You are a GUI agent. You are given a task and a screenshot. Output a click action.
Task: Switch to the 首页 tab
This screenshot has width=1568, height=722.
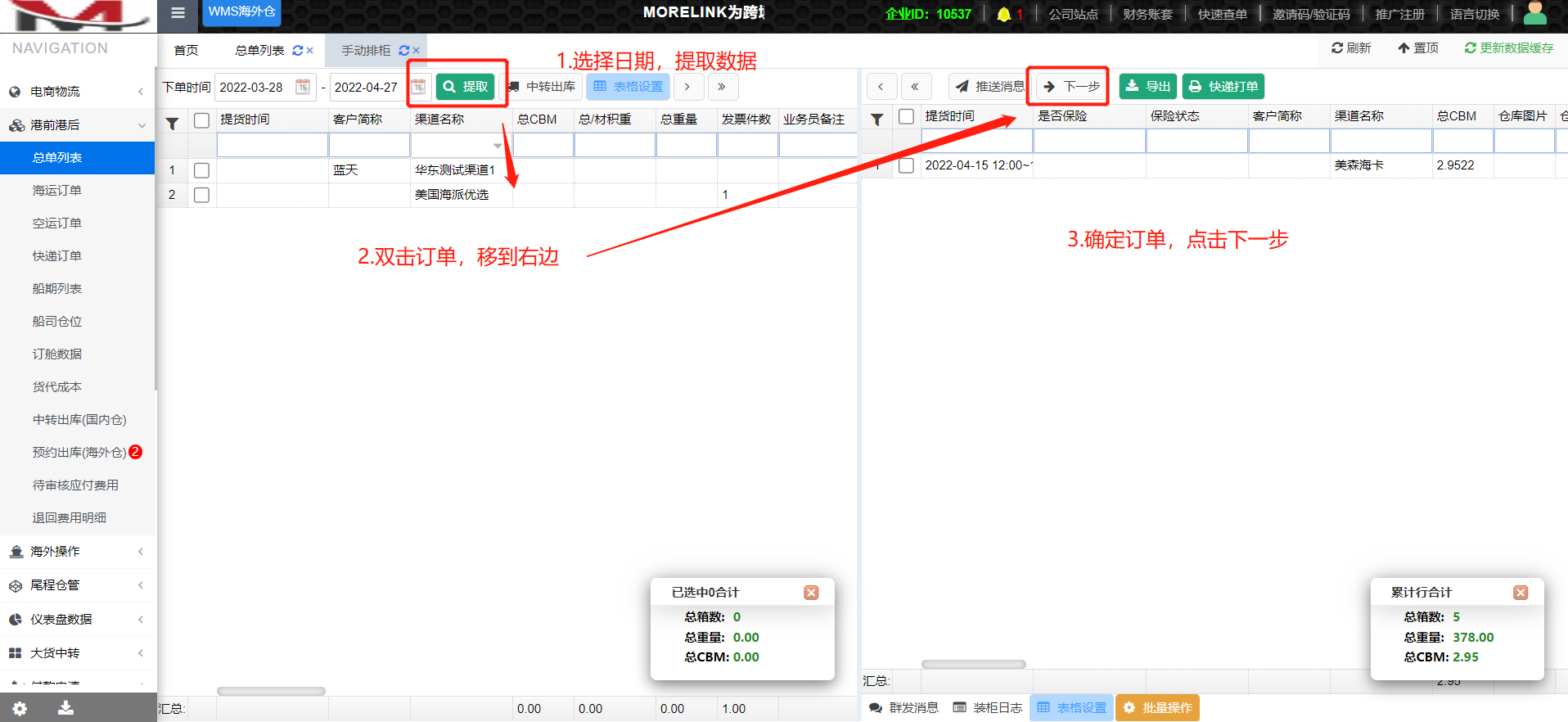186,51
